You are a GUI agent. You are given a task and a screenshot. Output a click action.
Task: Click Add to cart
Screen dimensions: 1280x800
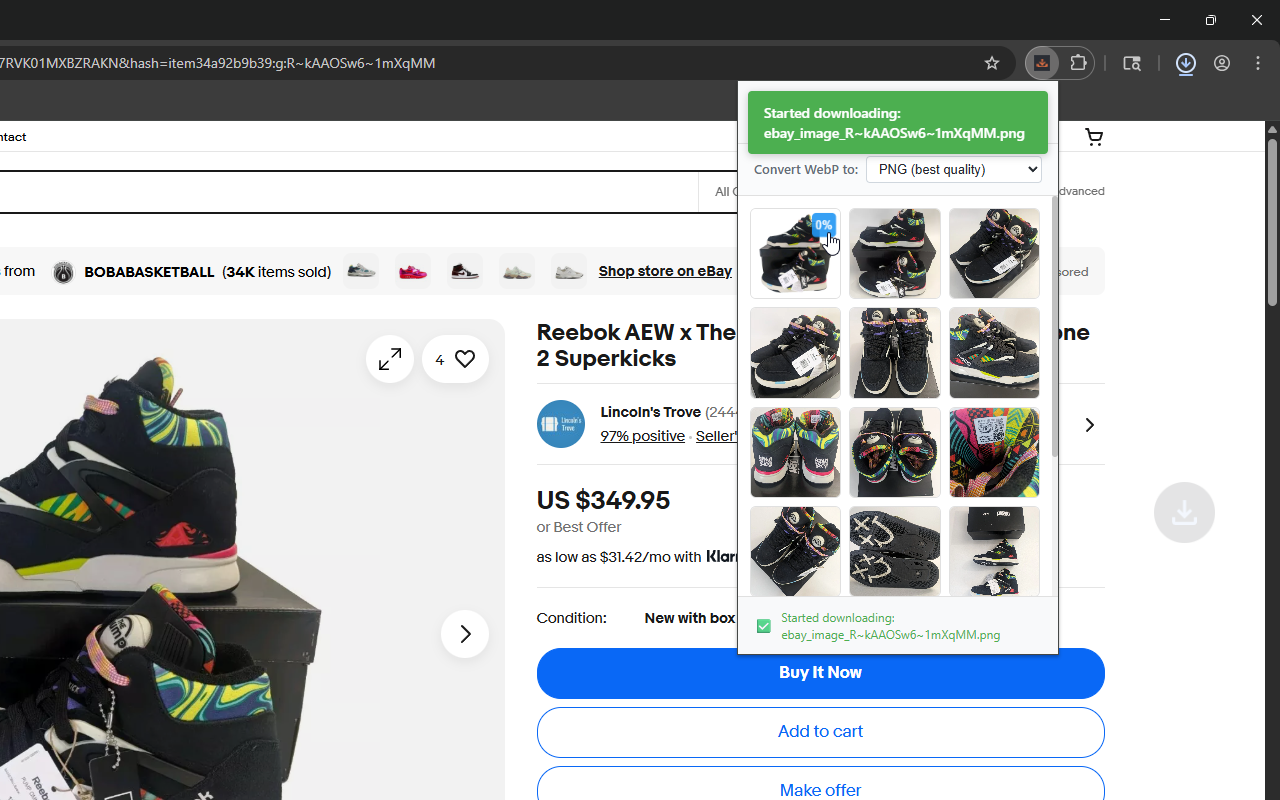click(x=821, y=732)
